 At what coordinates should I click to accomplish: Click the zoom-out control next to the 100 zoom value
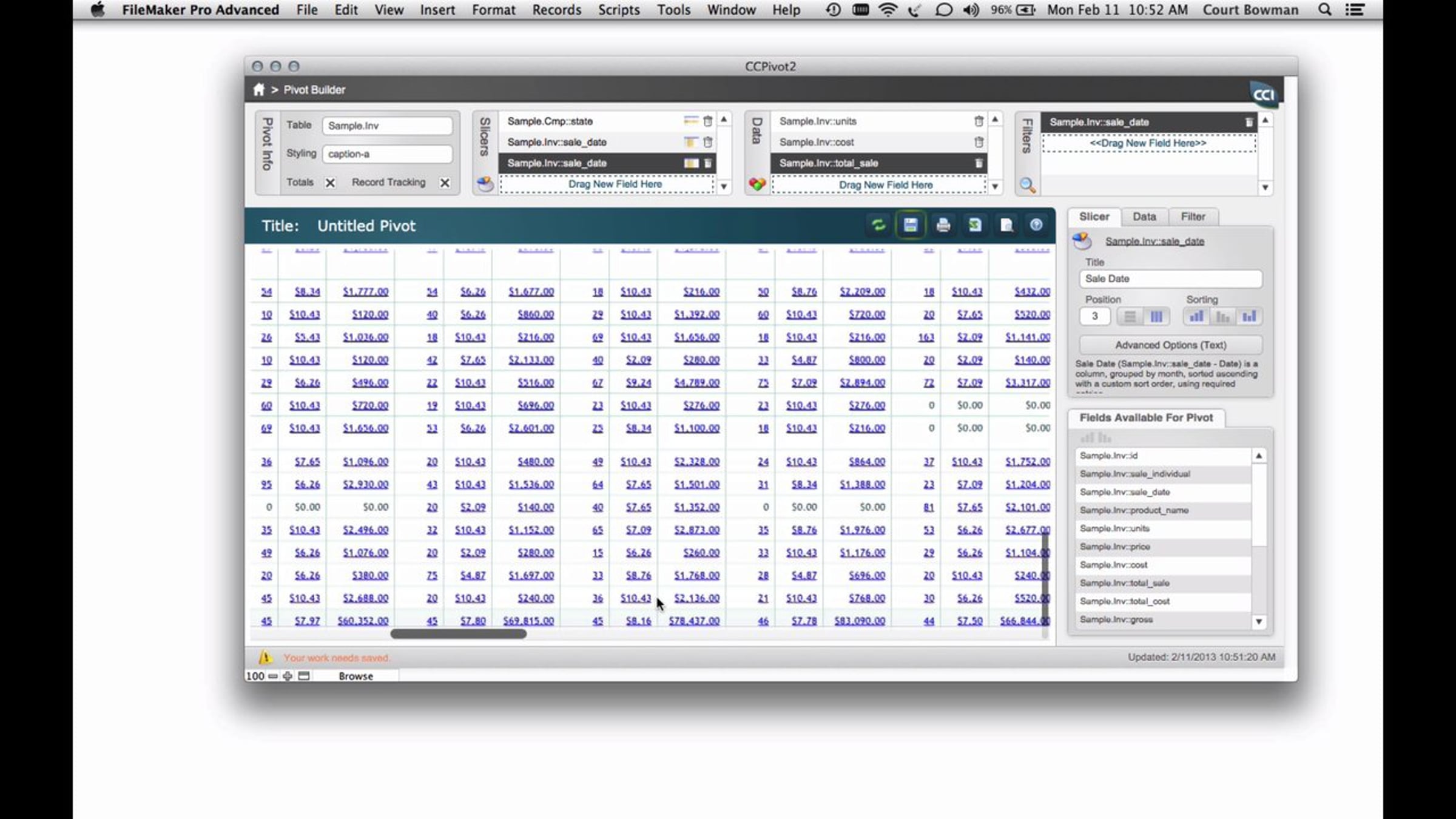[273, 676]
